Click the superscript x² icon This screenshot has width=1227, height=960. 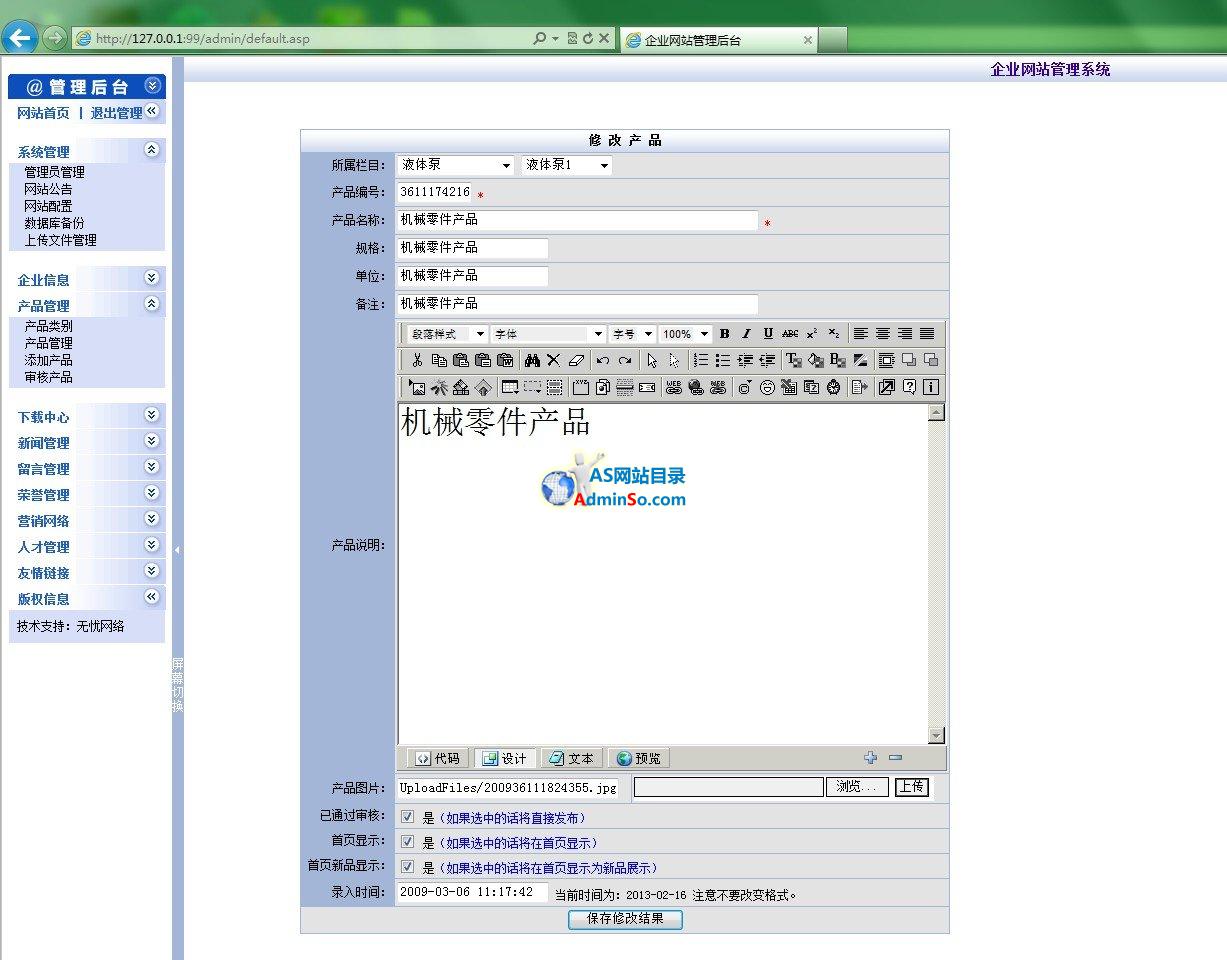pyautogui.click(x=812, y=334)
